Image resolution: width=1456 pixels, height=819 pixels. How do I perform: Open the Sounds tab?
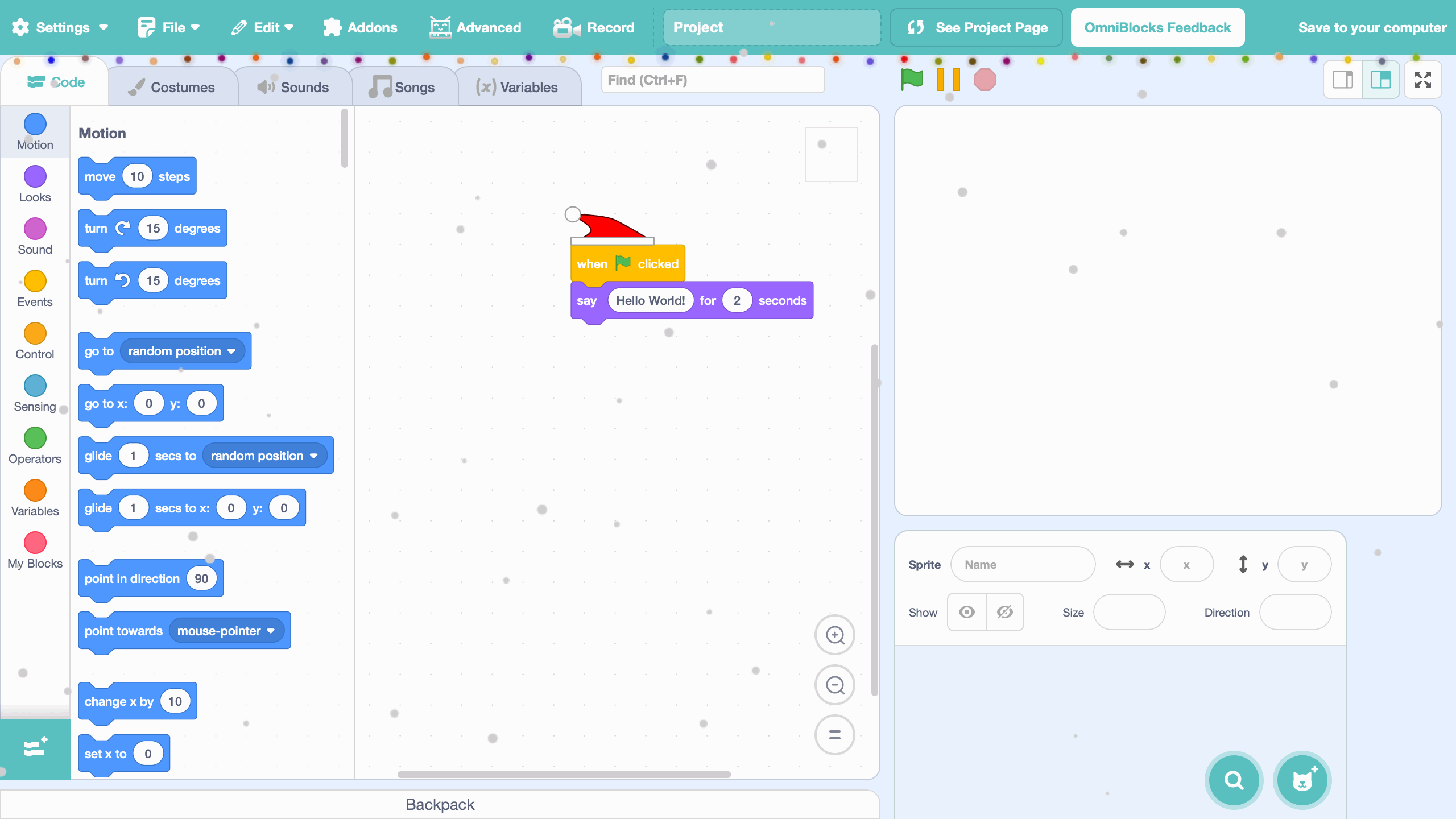[293, 87]
